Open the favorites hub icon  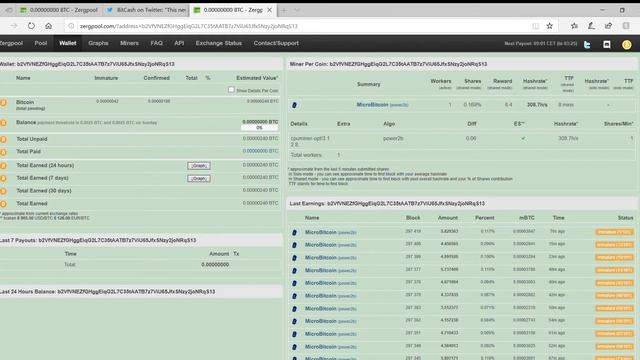[x=574, y=26]
